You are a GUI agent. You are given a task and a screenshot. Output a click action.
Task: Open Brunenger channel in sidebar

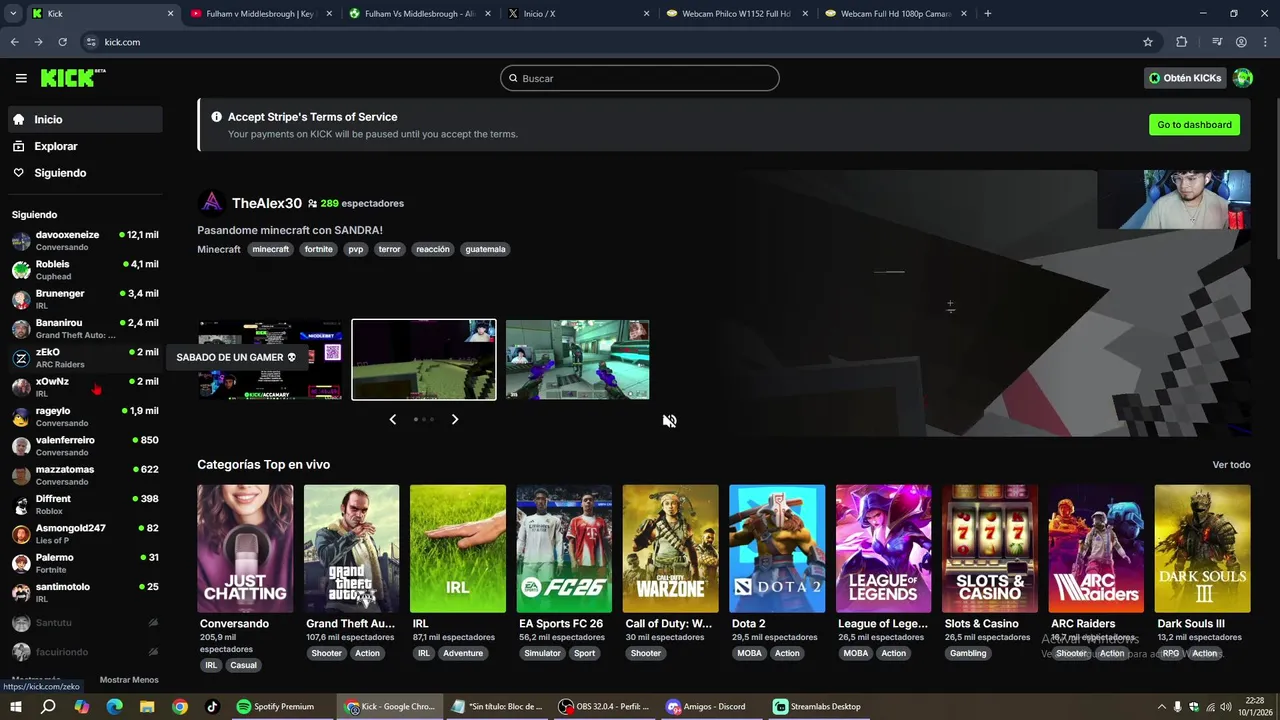click(x=85, y=299)
